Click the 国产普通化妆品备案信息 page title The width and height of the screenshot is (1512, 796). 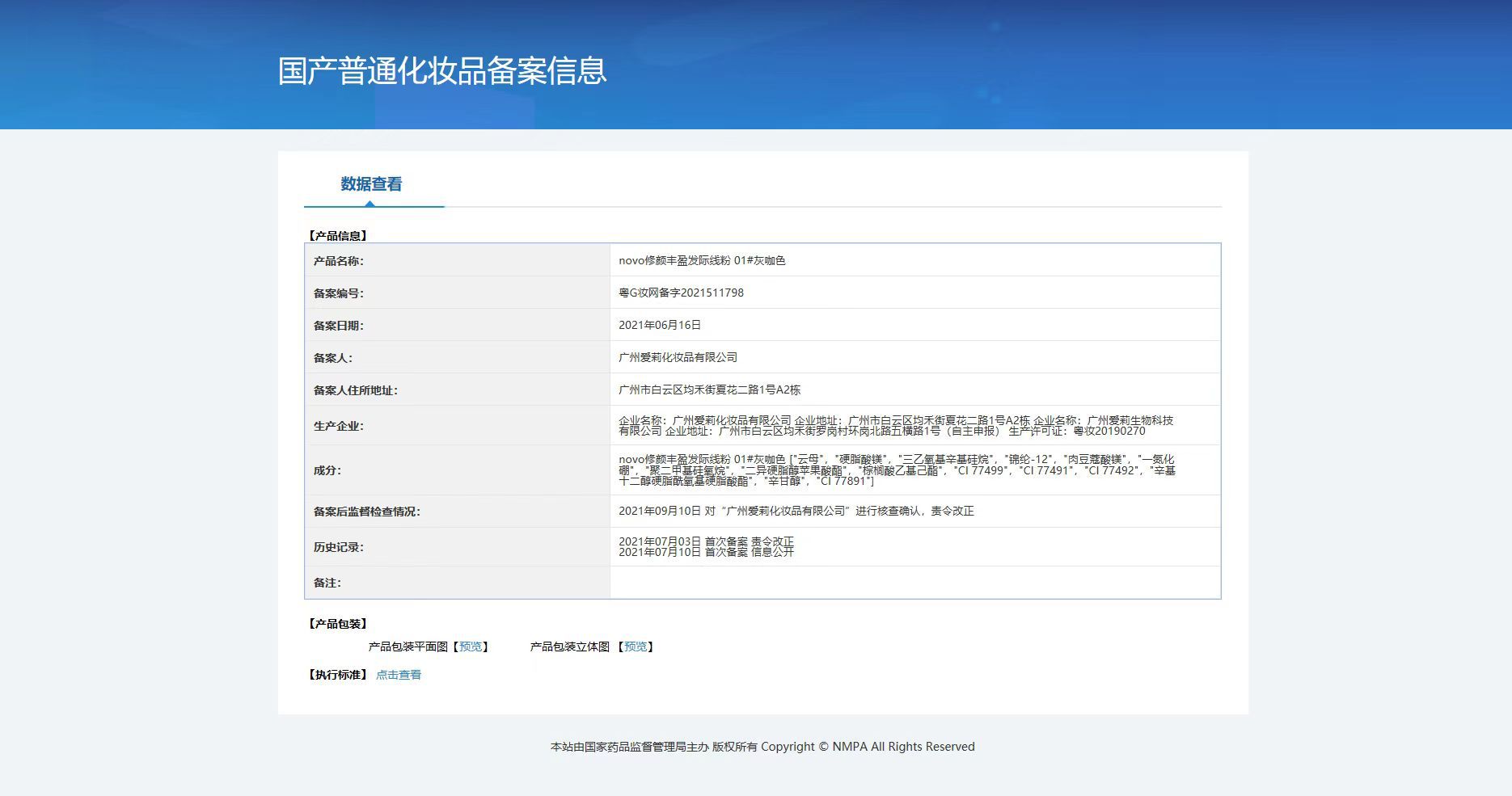click(442, 71)
